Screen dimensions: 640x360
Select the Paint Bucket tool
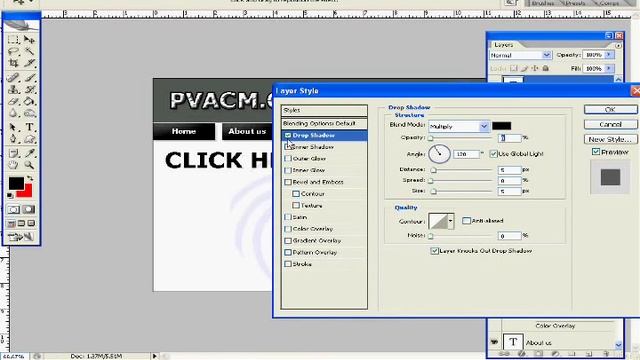[29, 101]
